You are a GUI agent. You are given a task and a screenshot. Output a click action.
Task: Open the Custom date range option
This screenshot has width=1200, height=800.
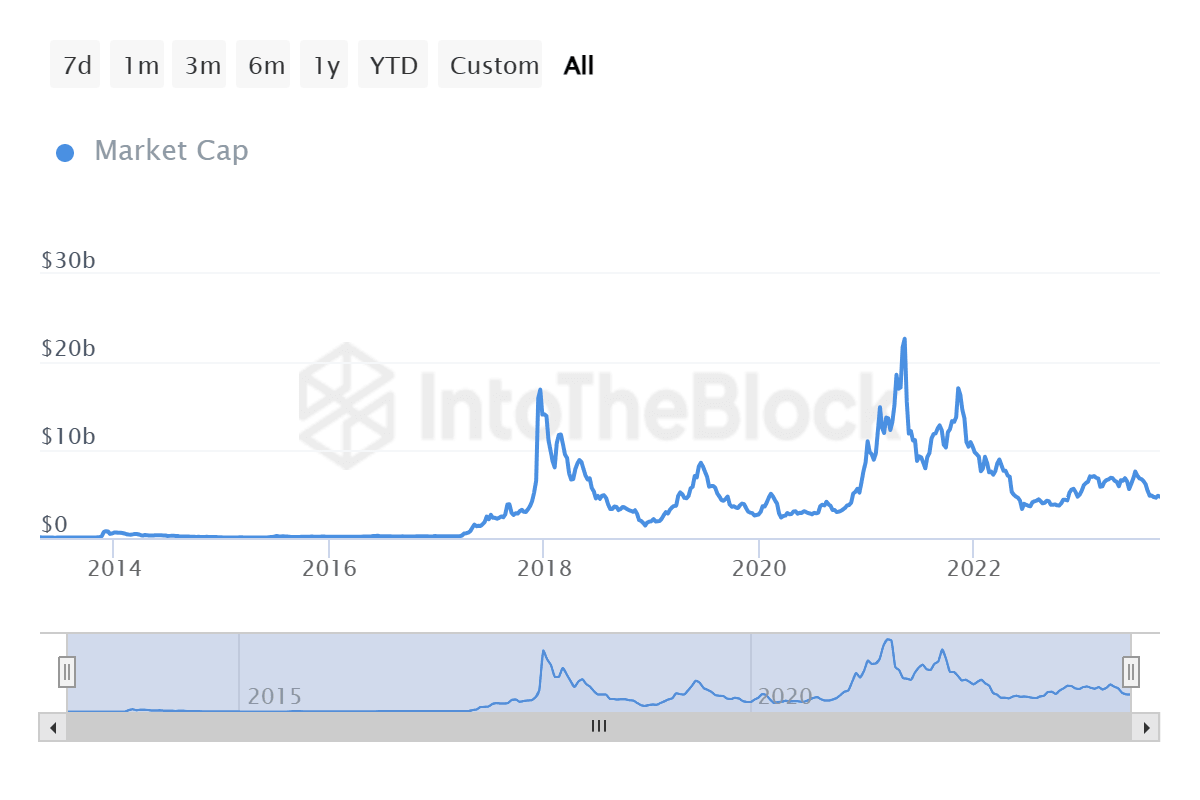pos(493,66)
